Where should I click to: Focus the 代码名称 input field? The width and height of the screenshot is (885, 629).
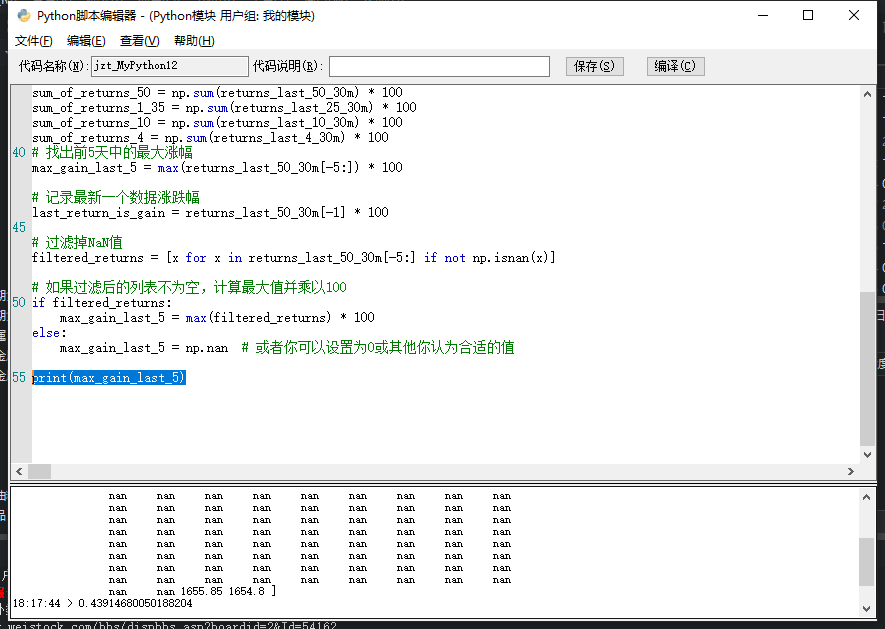169,66
